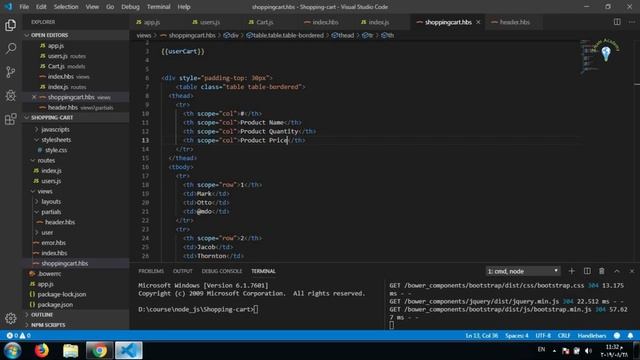Image resolution: width=640 pixels, height=360 pixels.
Task: Open the Terminal menu
Action: tap(158, 7)
